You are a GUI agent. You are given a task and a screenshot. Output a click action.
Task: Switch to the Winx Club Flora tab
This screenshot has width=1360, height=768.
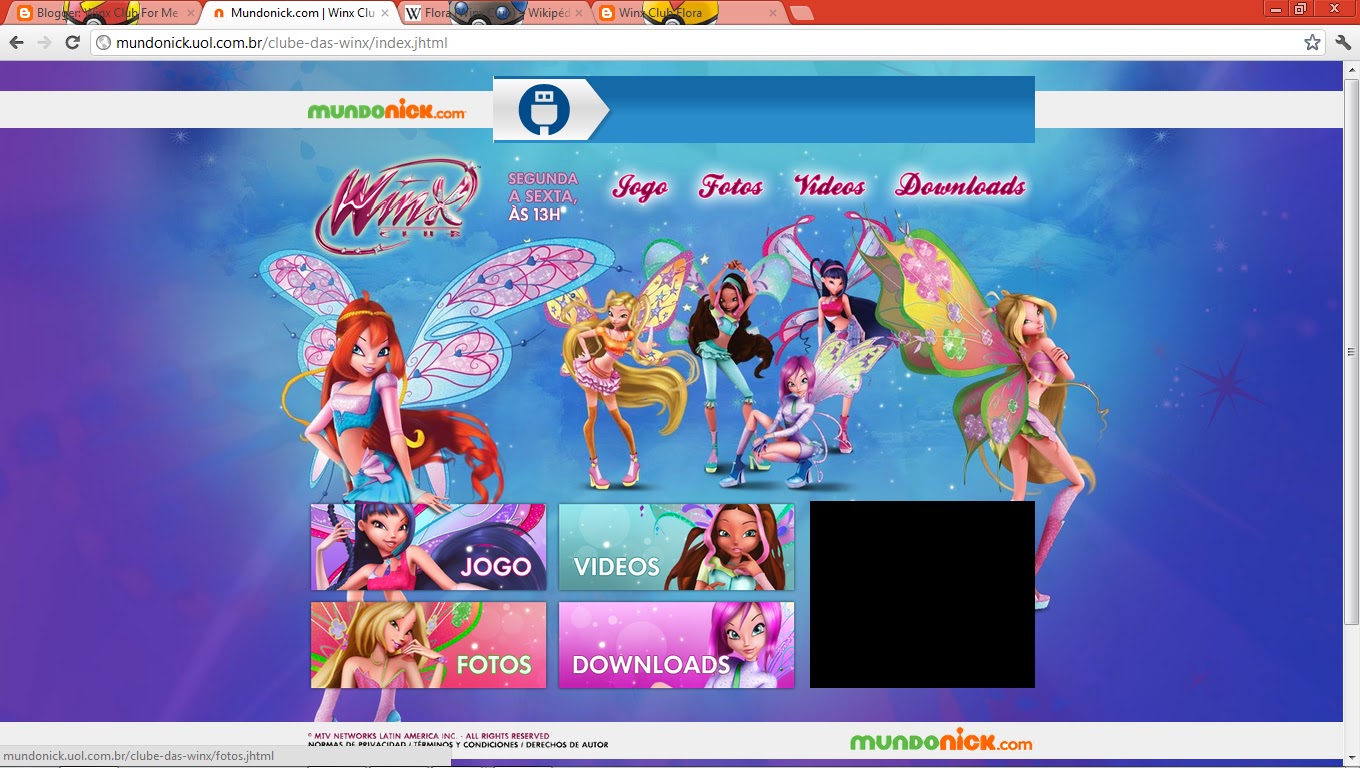coord(689,14)
